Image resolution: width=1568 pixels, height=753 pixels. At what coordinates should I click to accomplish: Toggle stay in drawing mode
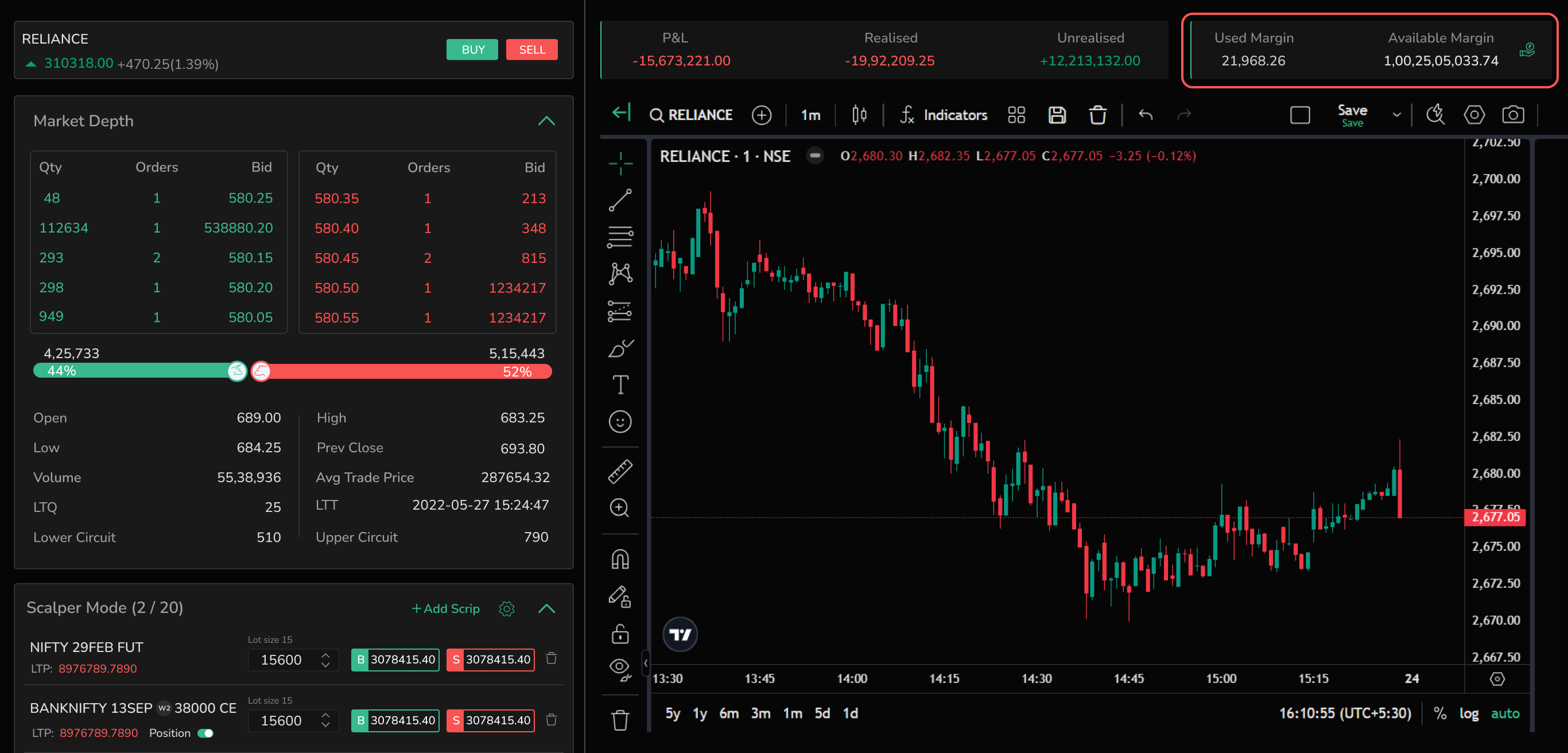[x=620, y=596]
